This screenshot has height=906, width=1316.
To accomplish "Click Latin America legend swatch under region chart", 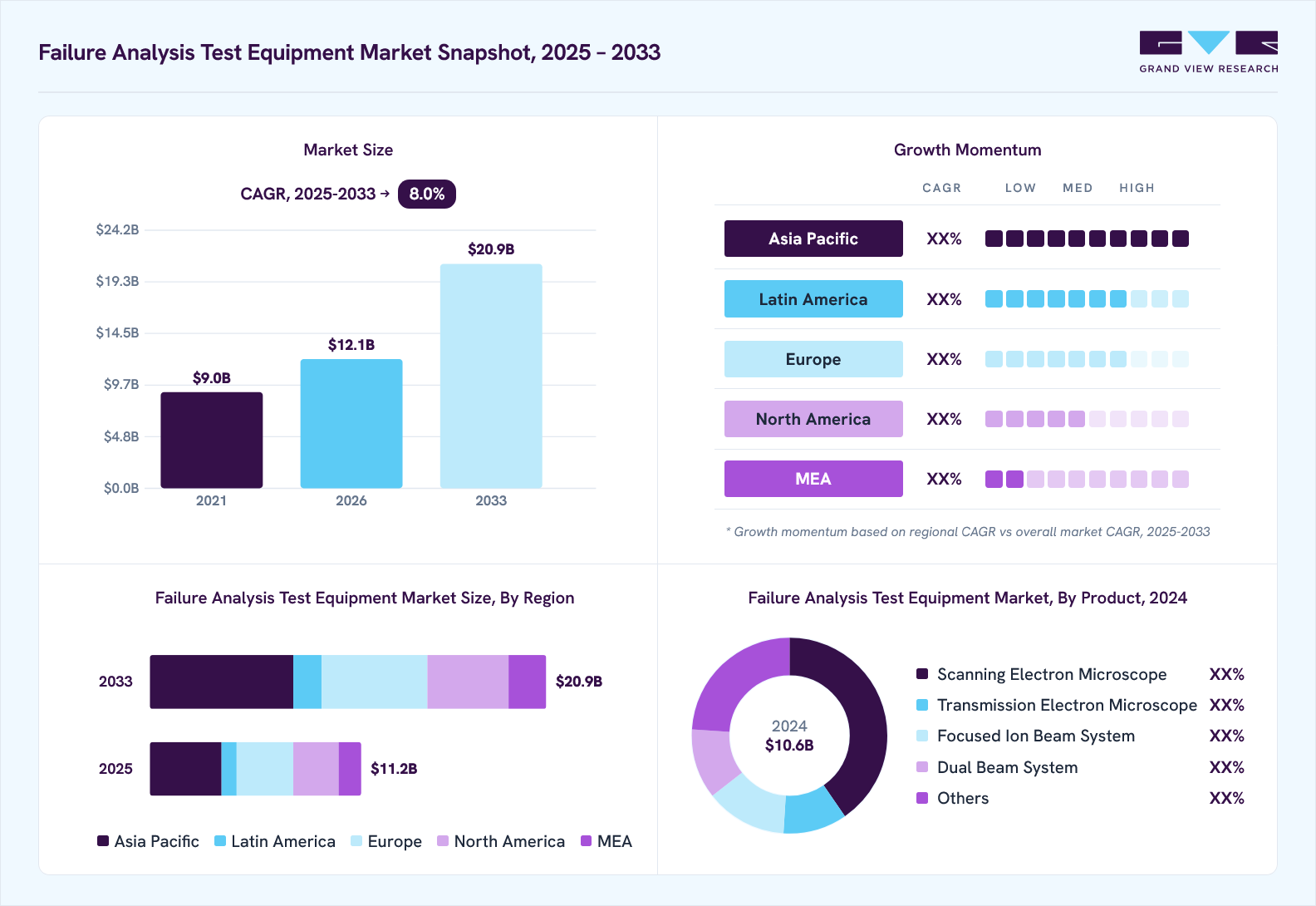I will [x=220, y=841].
